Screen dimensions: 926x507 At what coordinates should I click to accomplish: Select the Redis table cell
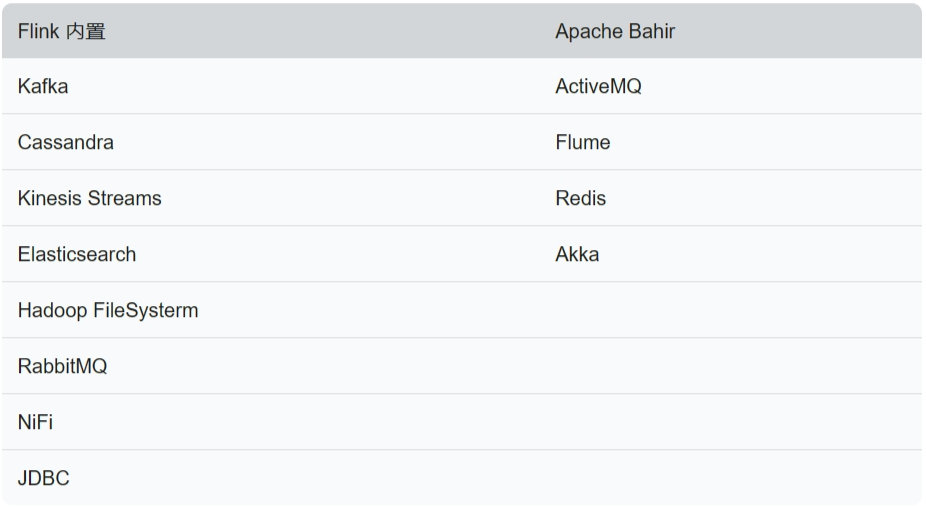[x=580, y=199]
